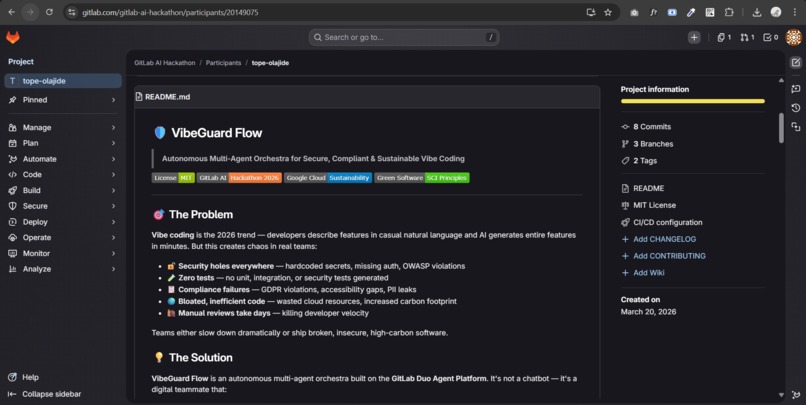Open the user avatar menu
The width and height of the screenshot is (806, 405).
click(x=794, y=37)
